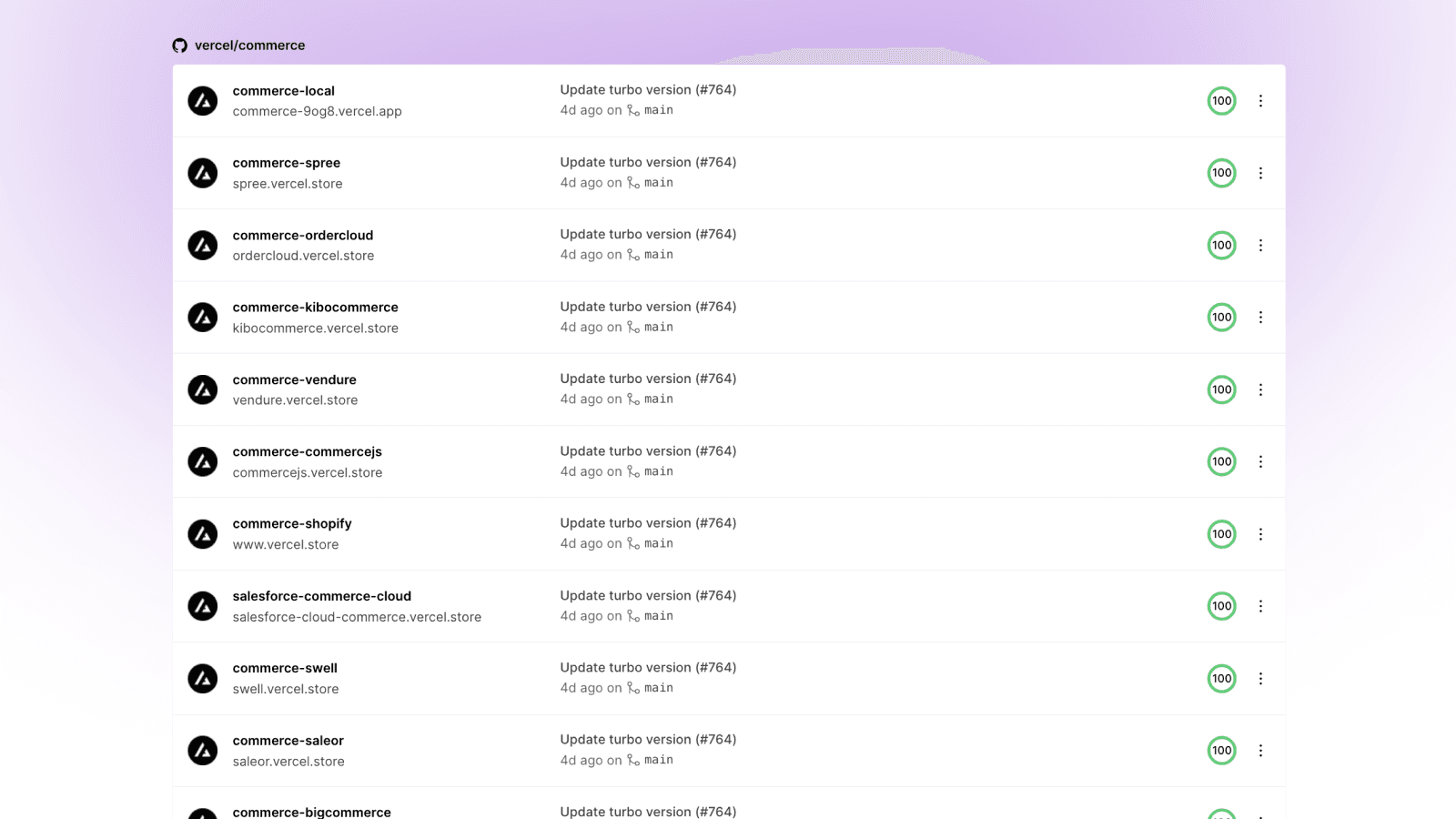Viewport: 1456px width, 819px height.
Task: Click the Update turbo version commit for commerce-shopify
Action: click(648, 522)
